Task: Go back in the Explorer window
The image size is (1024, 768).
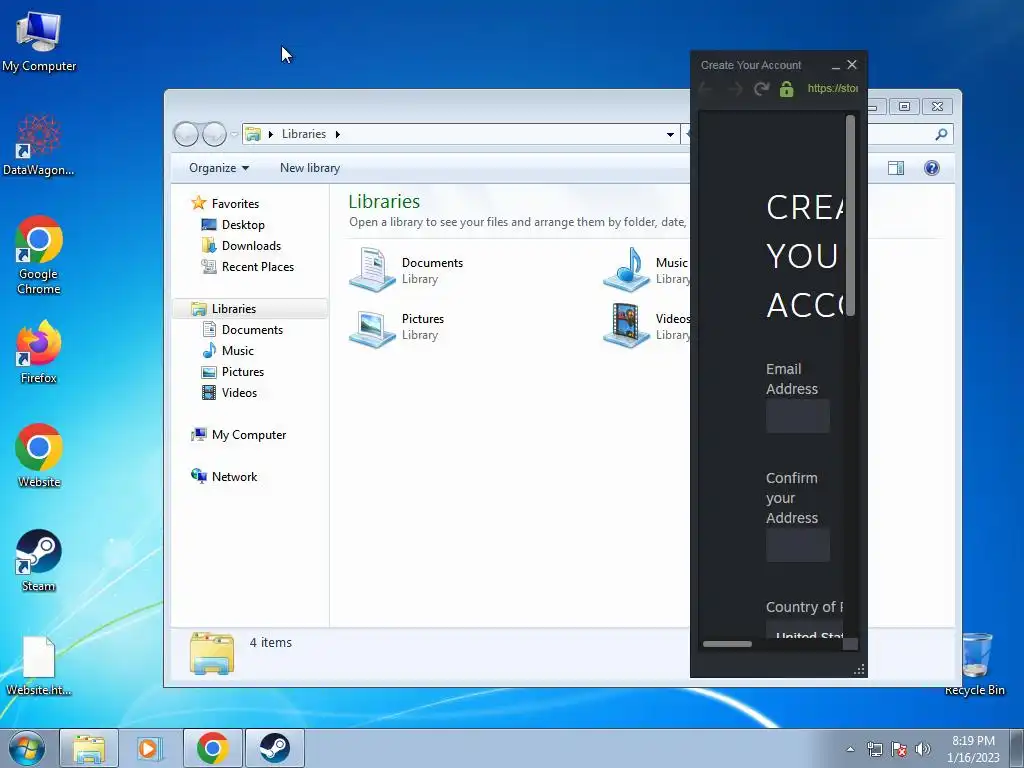Action: [x=186, y=134]
